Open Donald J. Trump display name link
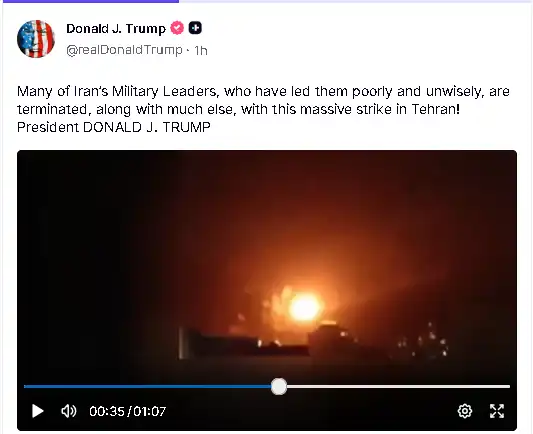The image size is (533, 434). click(116, 29)
